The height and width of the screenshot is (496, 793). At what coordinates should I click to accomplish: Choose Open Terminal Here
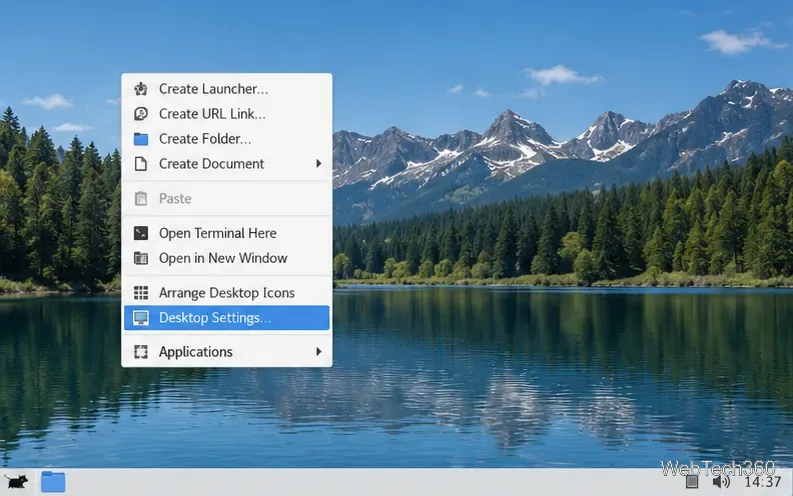click(x=227, y=233)
